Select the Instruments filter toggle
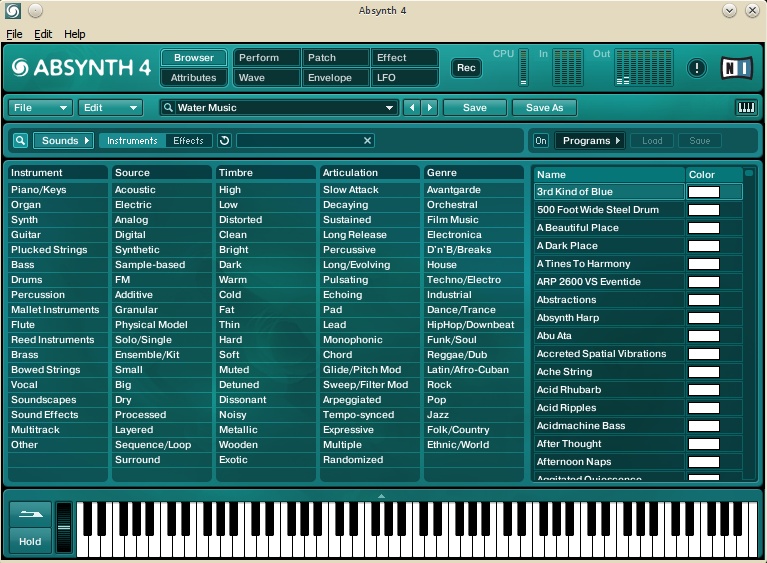This screenshot has height=563, width=767. (x=132, y=141)
